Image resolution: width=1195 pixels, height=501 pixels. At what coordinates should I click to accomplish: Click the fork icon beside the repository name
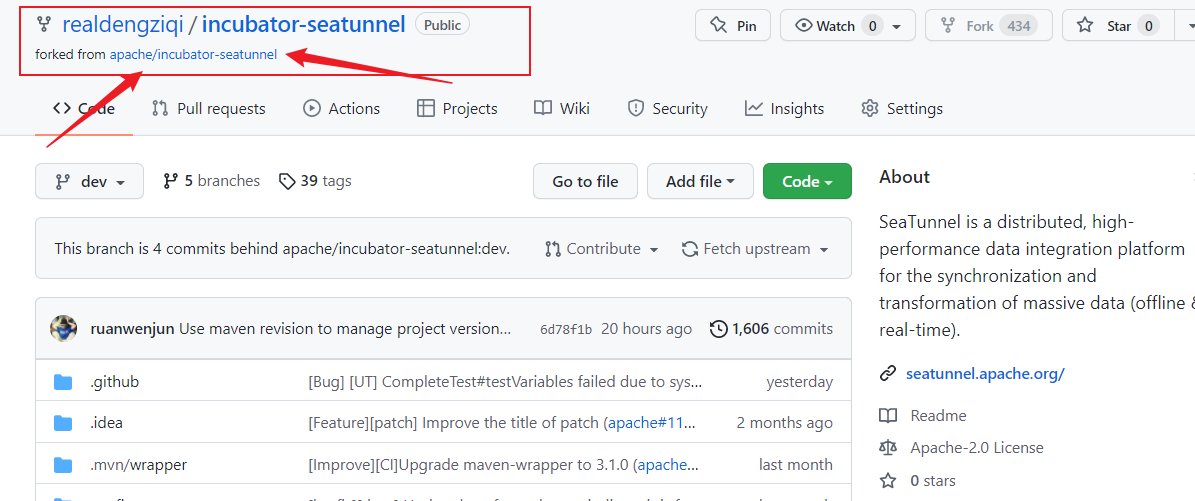click(44, 25)
